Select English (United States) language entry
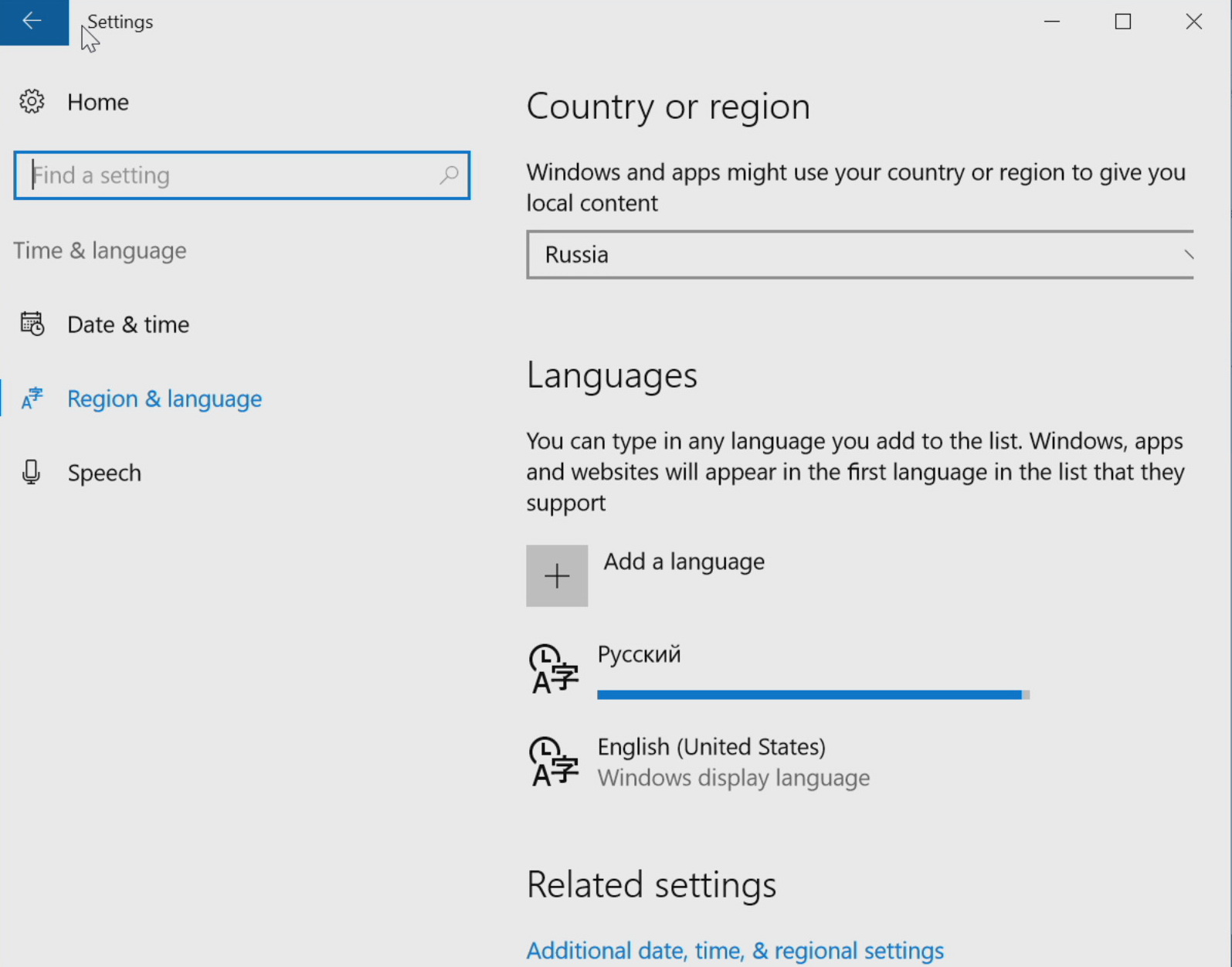 coord(711,747)
